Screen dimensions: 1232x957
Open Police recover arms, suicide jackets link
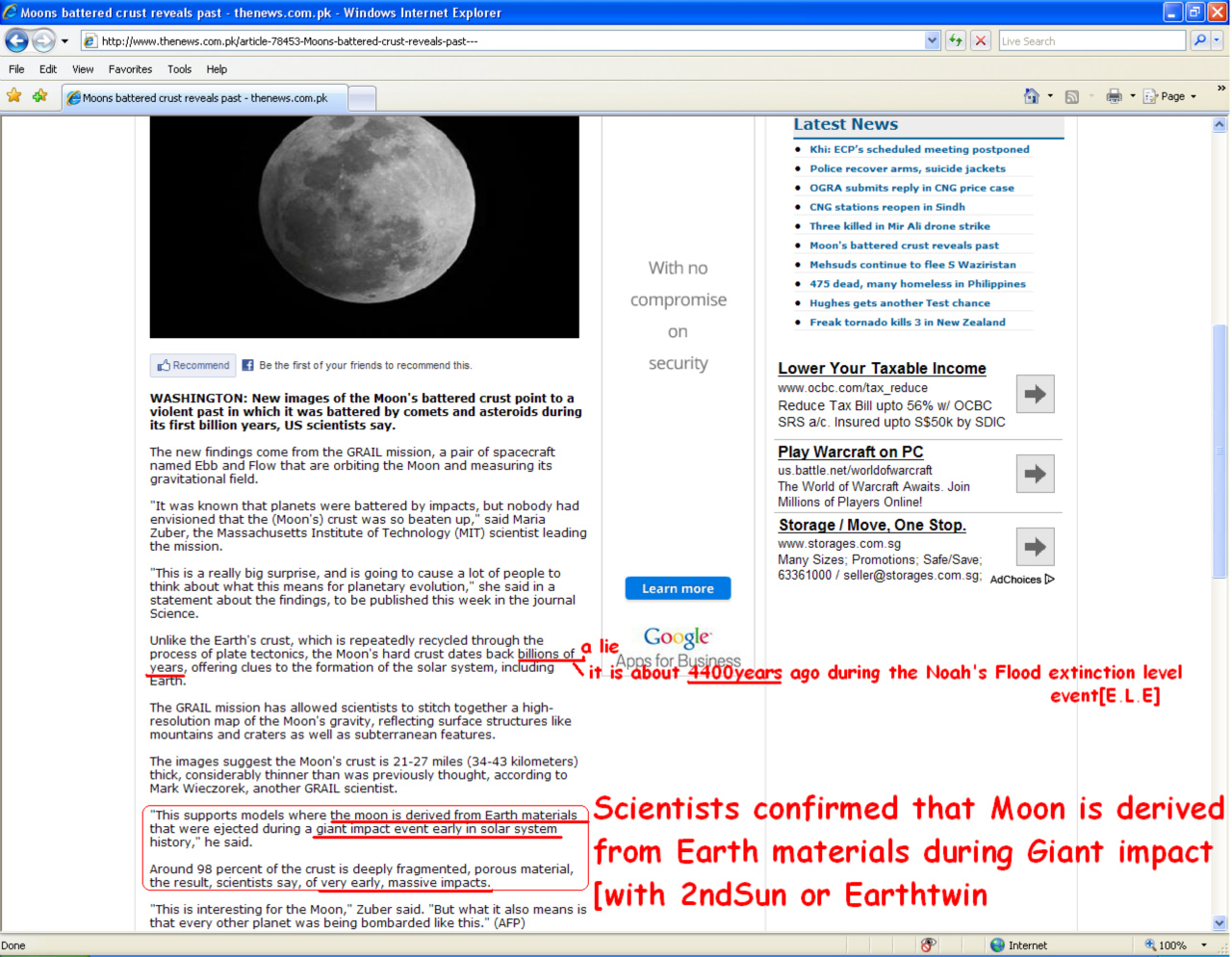[907, 168]
